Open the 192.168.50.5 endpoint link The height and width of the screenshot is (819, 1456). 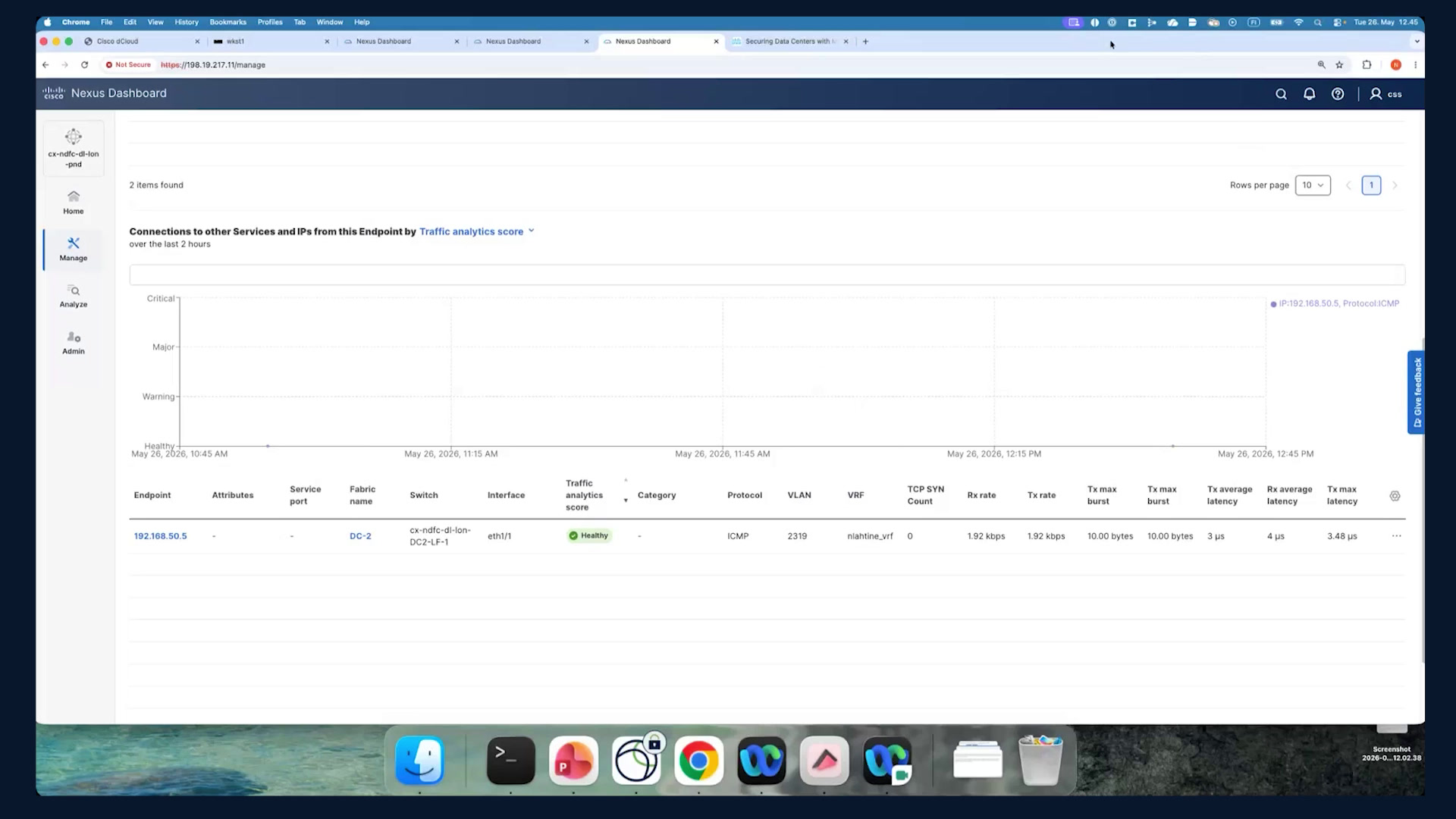160,536
